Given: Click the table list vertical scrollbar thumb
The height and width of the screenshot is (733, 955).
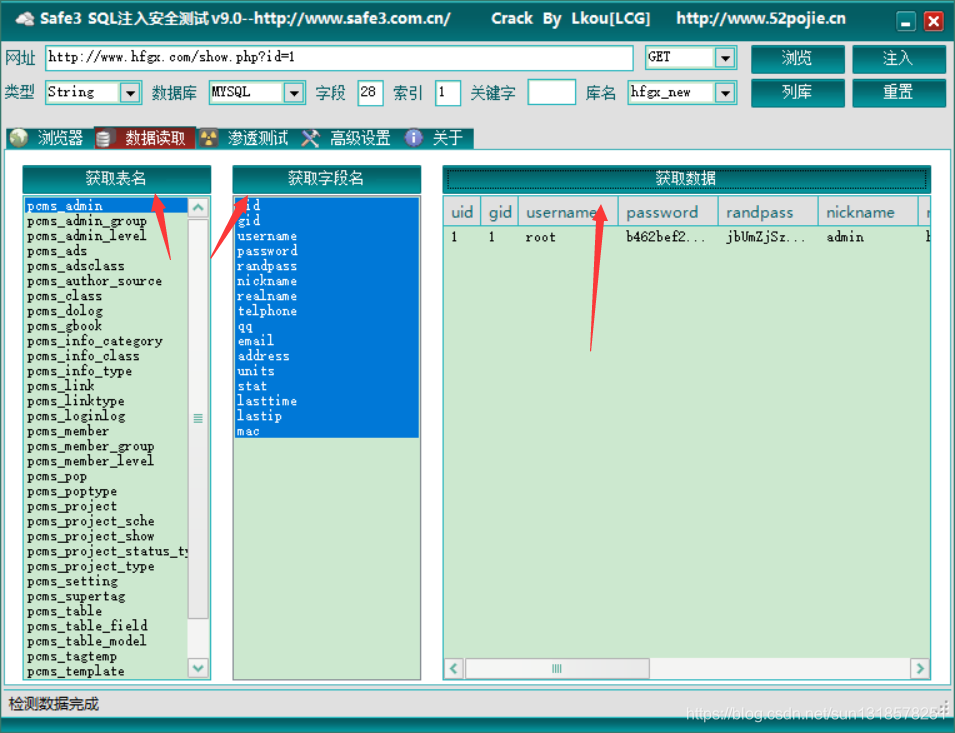Looking at the screenshot, I should 198,419.
